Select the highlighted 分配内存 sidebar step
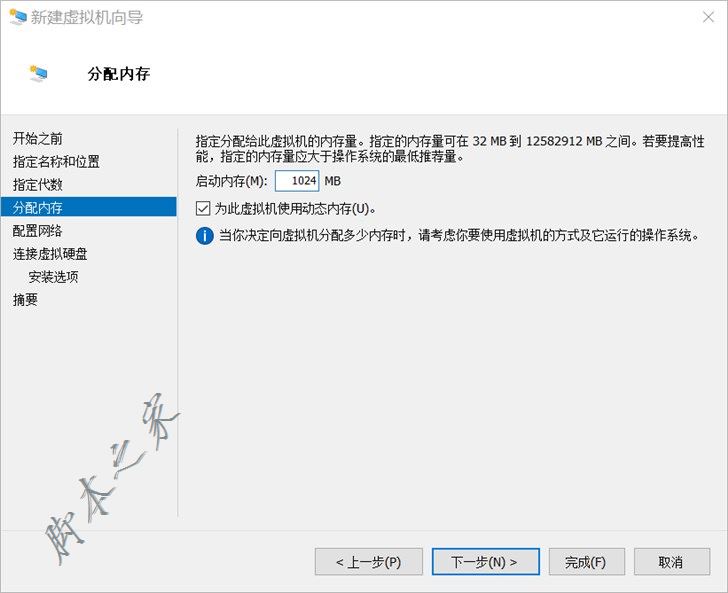728x593 pixels. click(x=38, y=207)
